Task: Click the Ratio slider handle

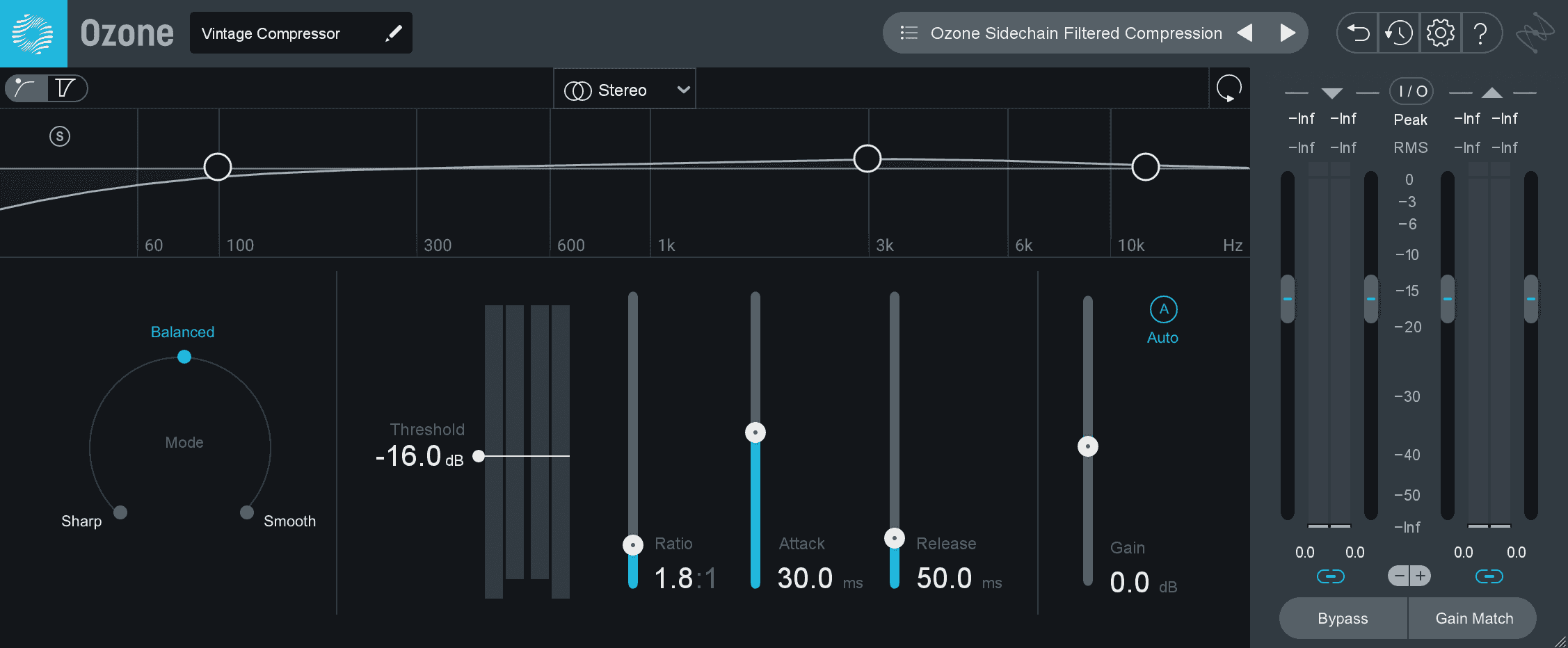Action: click(x=633, y=545)
